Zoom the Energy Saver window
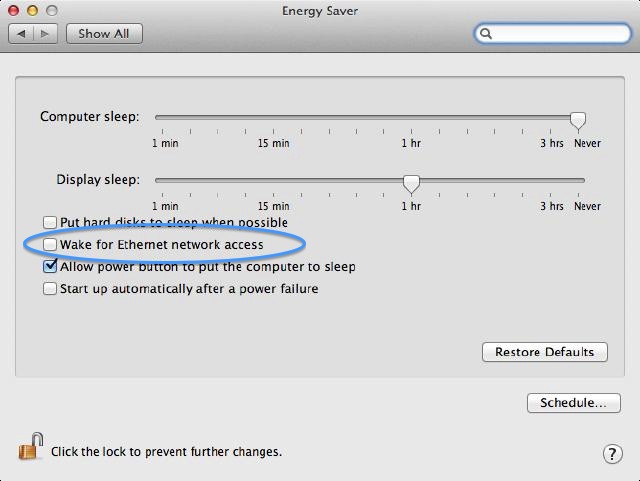Viewport: 640px width, 481px height. 51,11
